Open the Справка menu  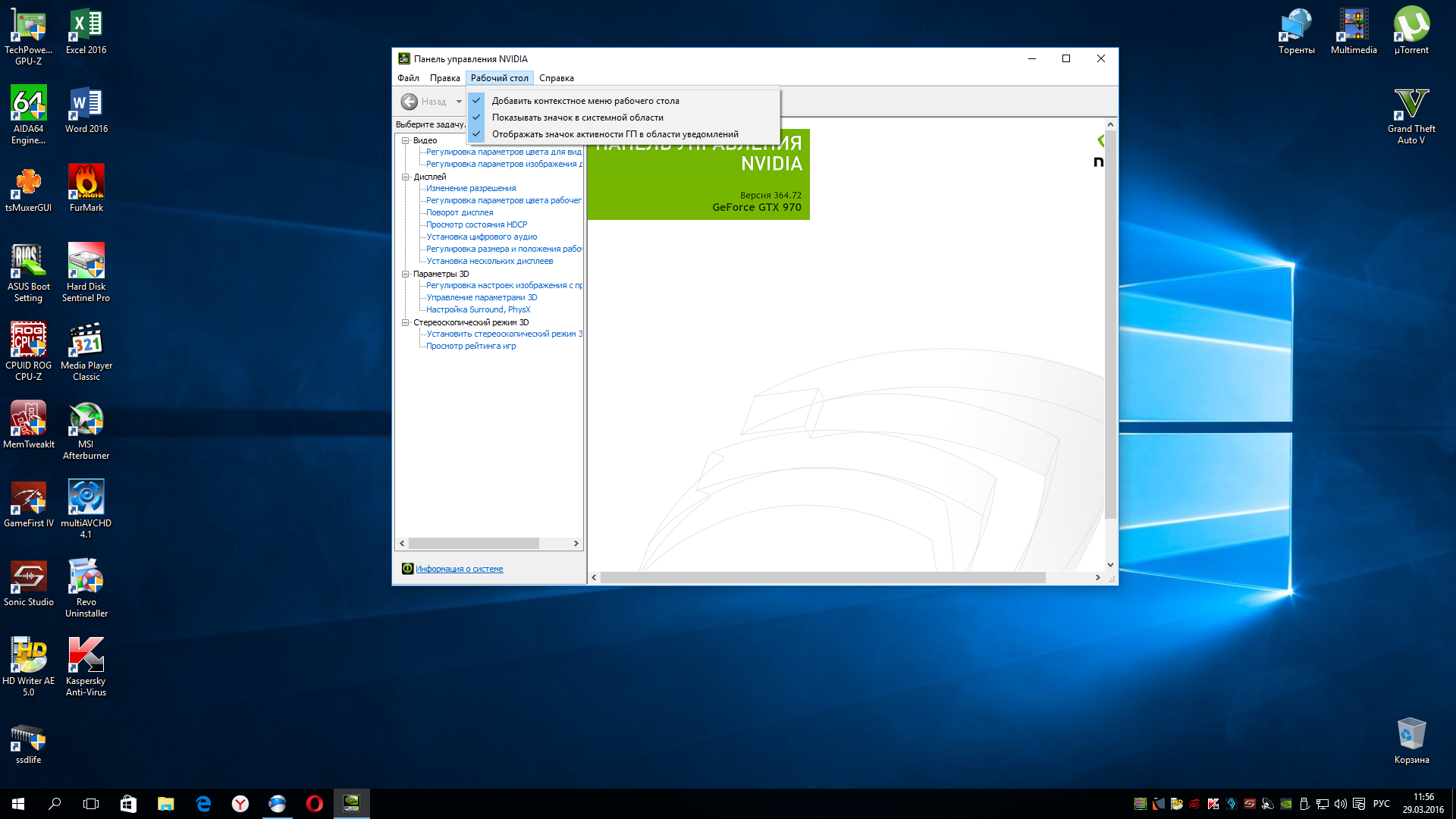556,78
